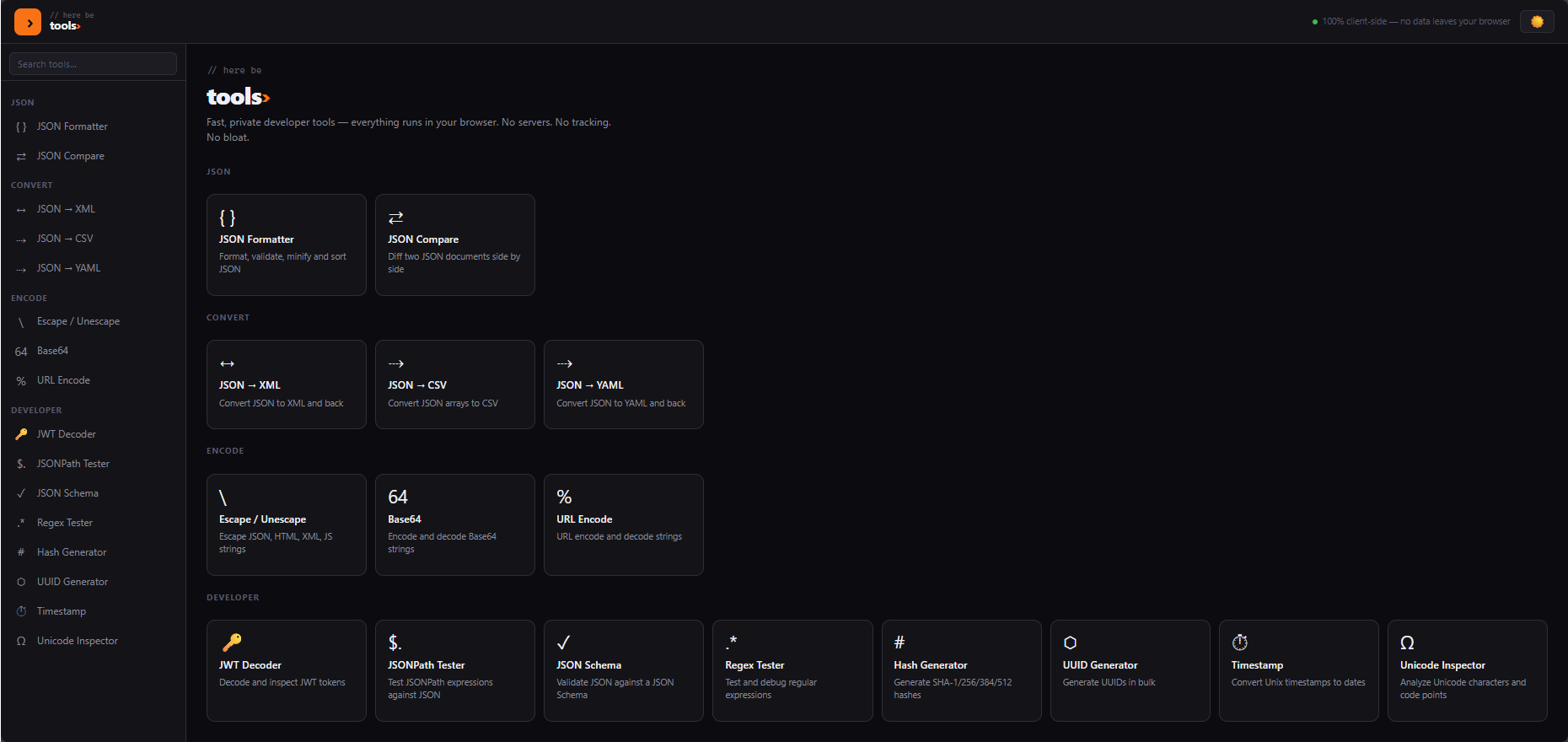The height and width of the screenshot is (742, 1568).
Task: Click the arrow icon on JSON → YAML card
Action: click(x=565, y=363)
